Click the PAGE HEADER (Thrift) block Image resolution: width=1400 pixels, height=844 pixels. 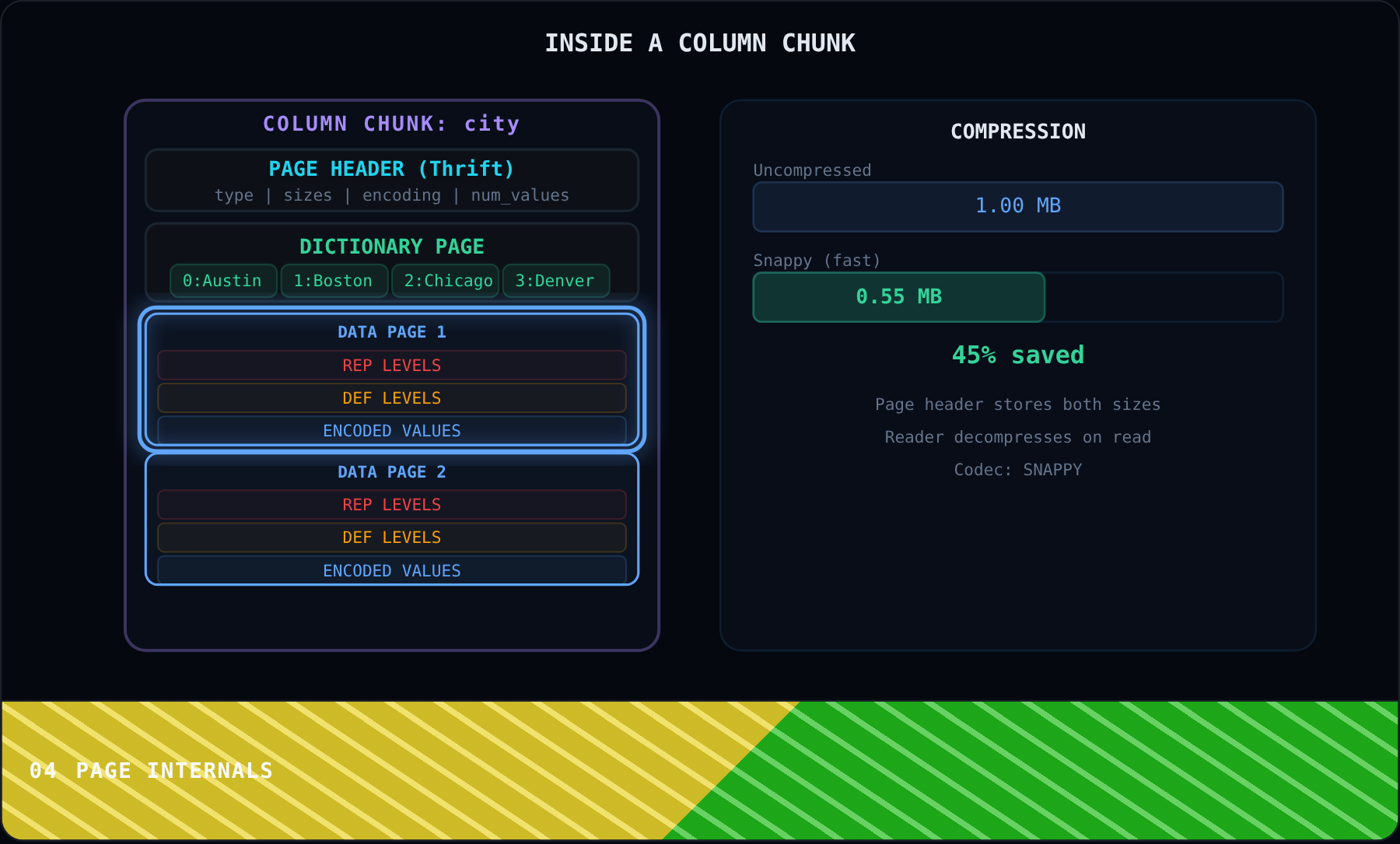[392, 180]
